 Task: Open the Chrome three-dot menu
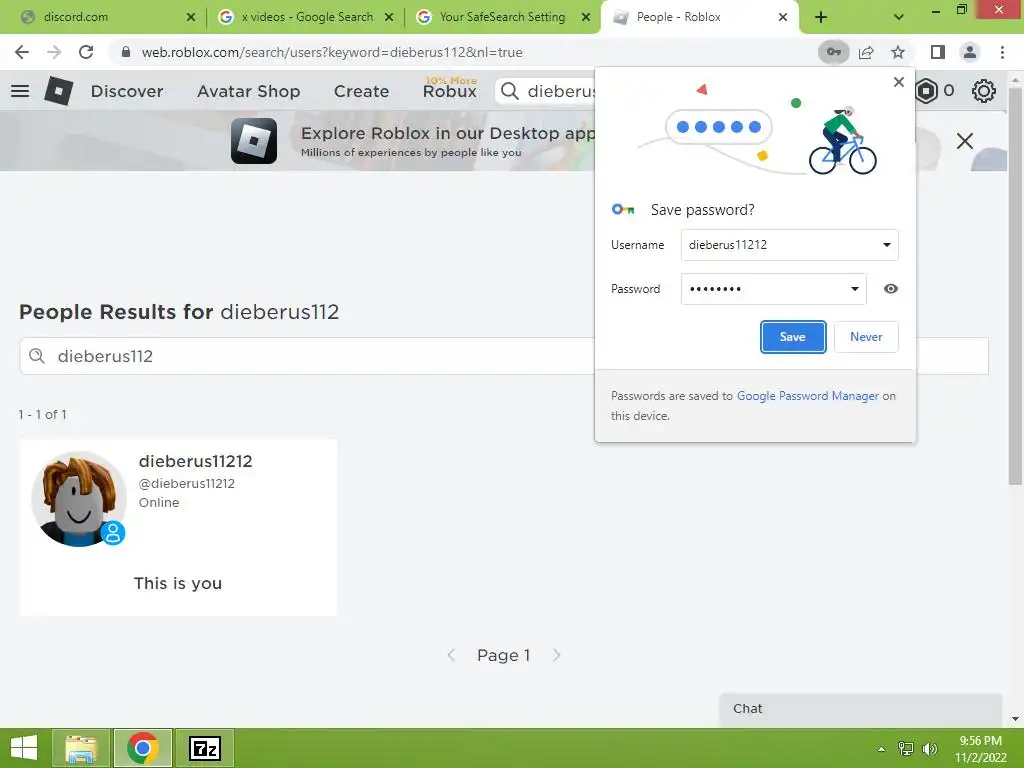(1002, 52)
